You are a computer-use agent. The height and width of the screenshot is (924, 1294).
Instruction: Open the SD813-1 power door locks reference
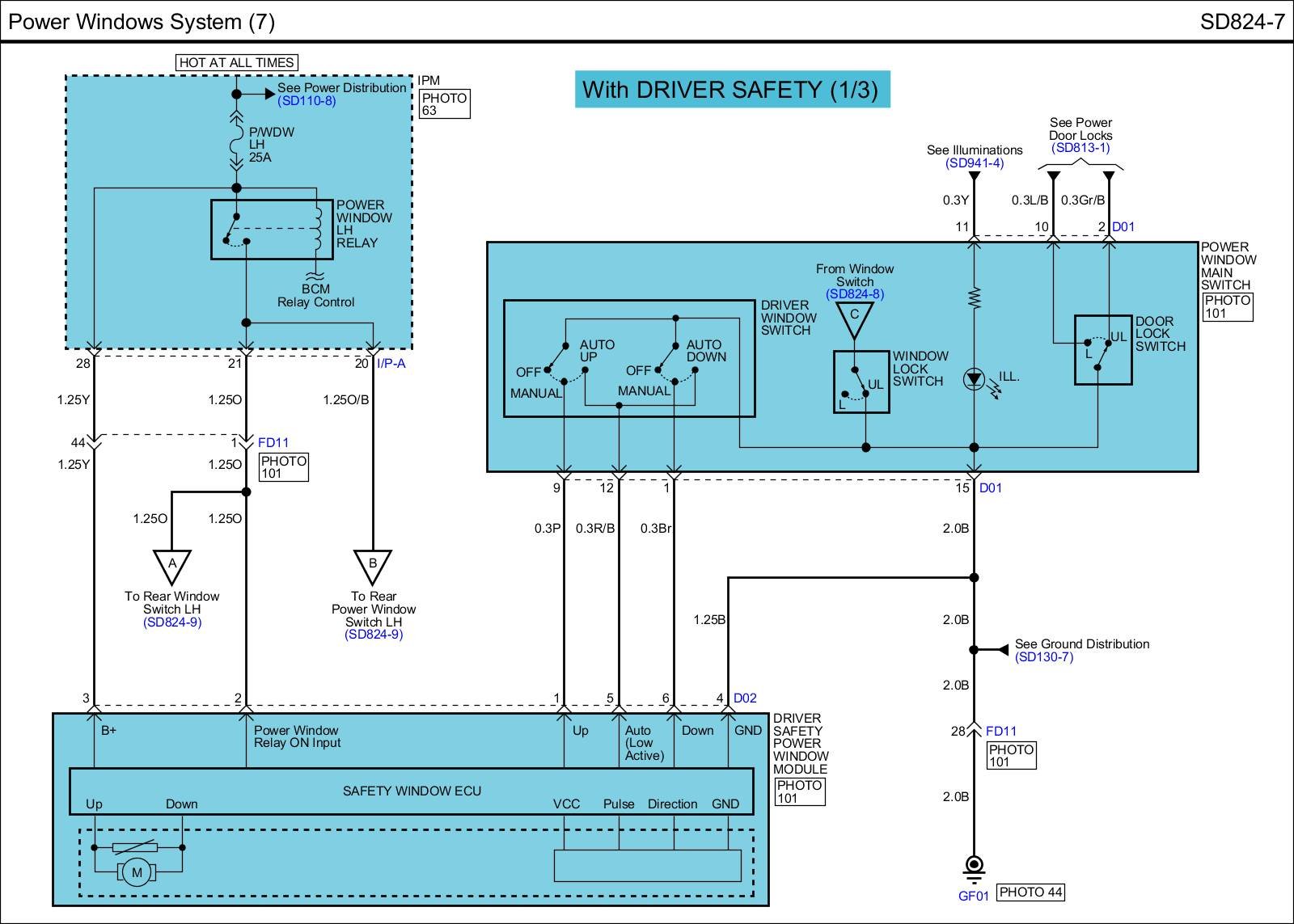point(1080,148)
